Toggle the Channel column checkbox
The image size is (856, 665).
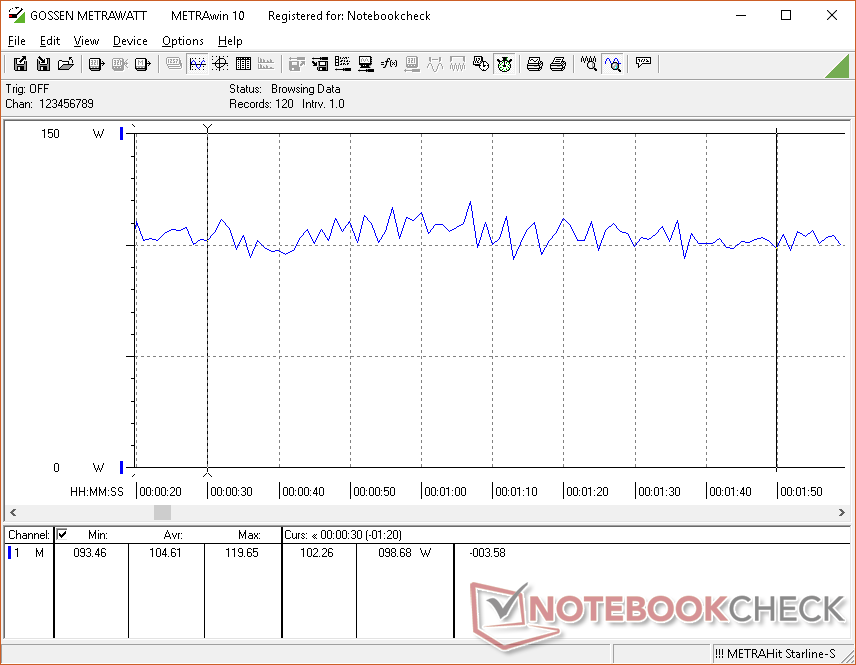point(62,534)
